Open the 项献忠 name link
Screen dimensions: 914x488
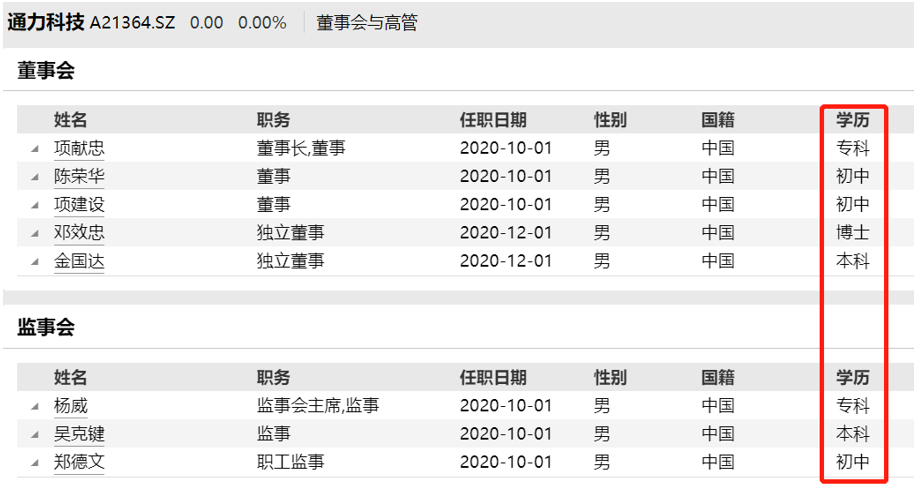(79, 148)
